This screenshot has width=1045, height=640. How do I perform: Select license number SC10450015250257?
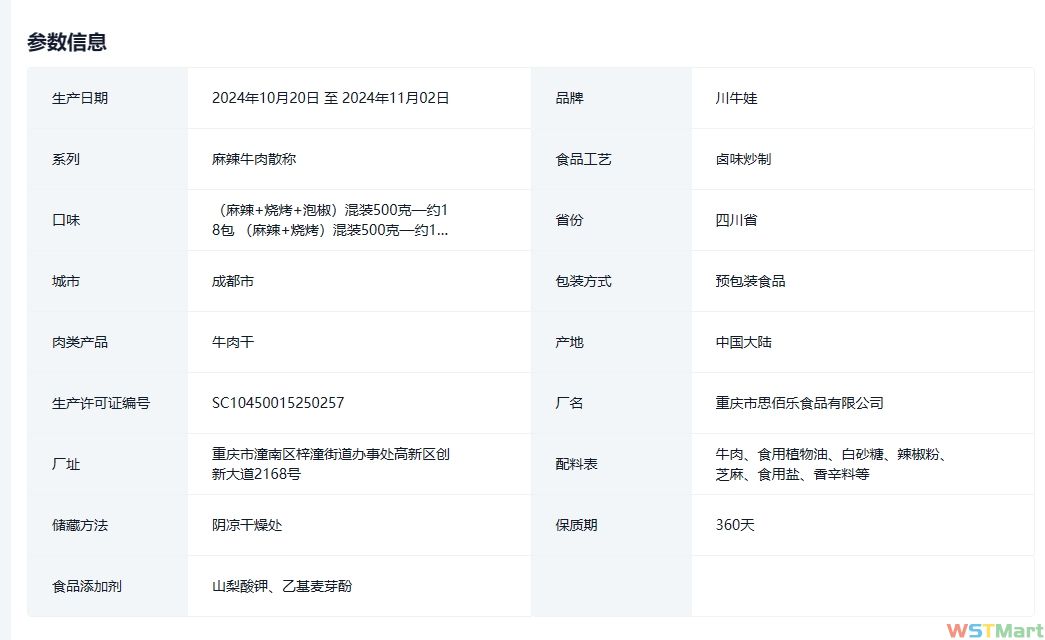(278, 403)
